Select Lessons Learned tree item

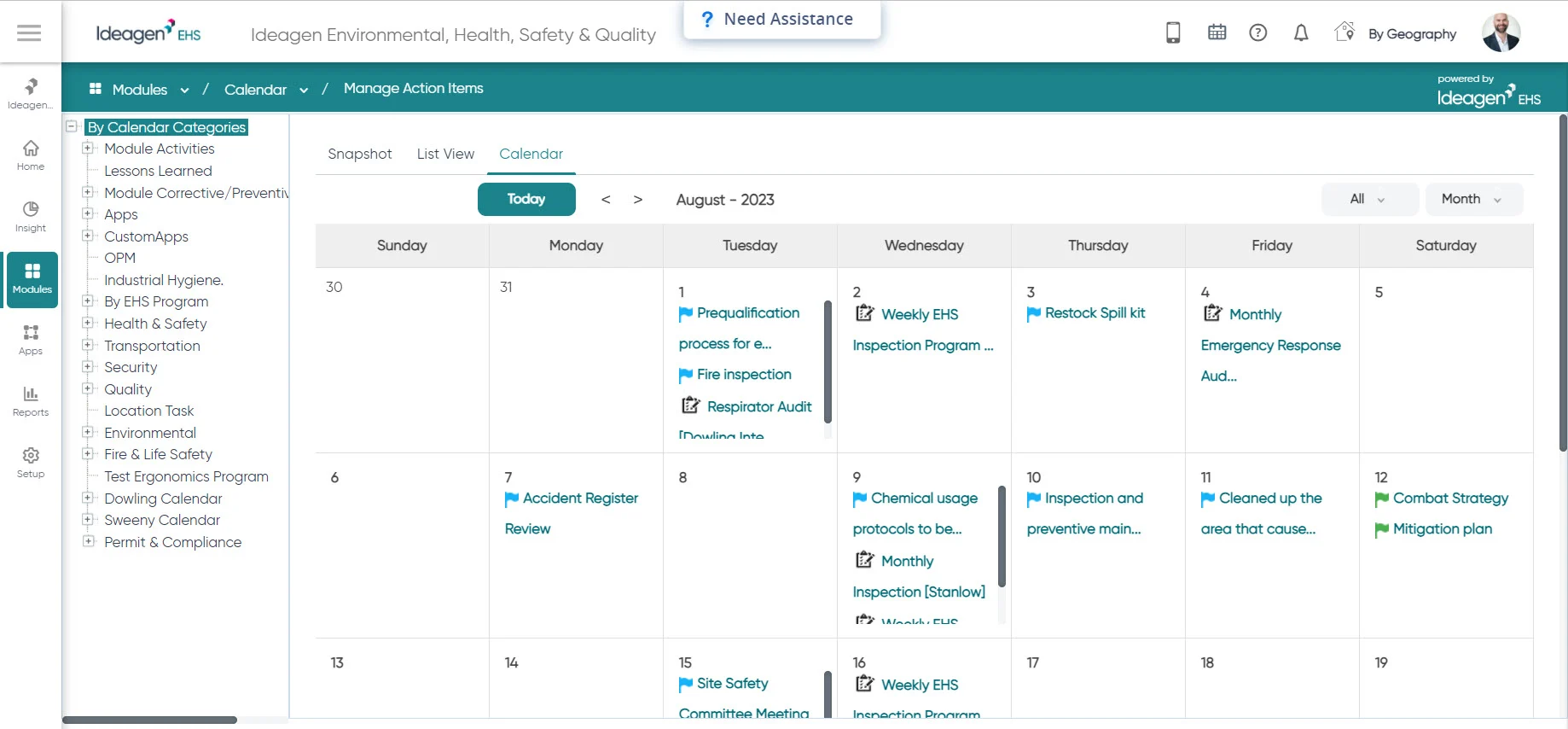click(x=158, y=171)
